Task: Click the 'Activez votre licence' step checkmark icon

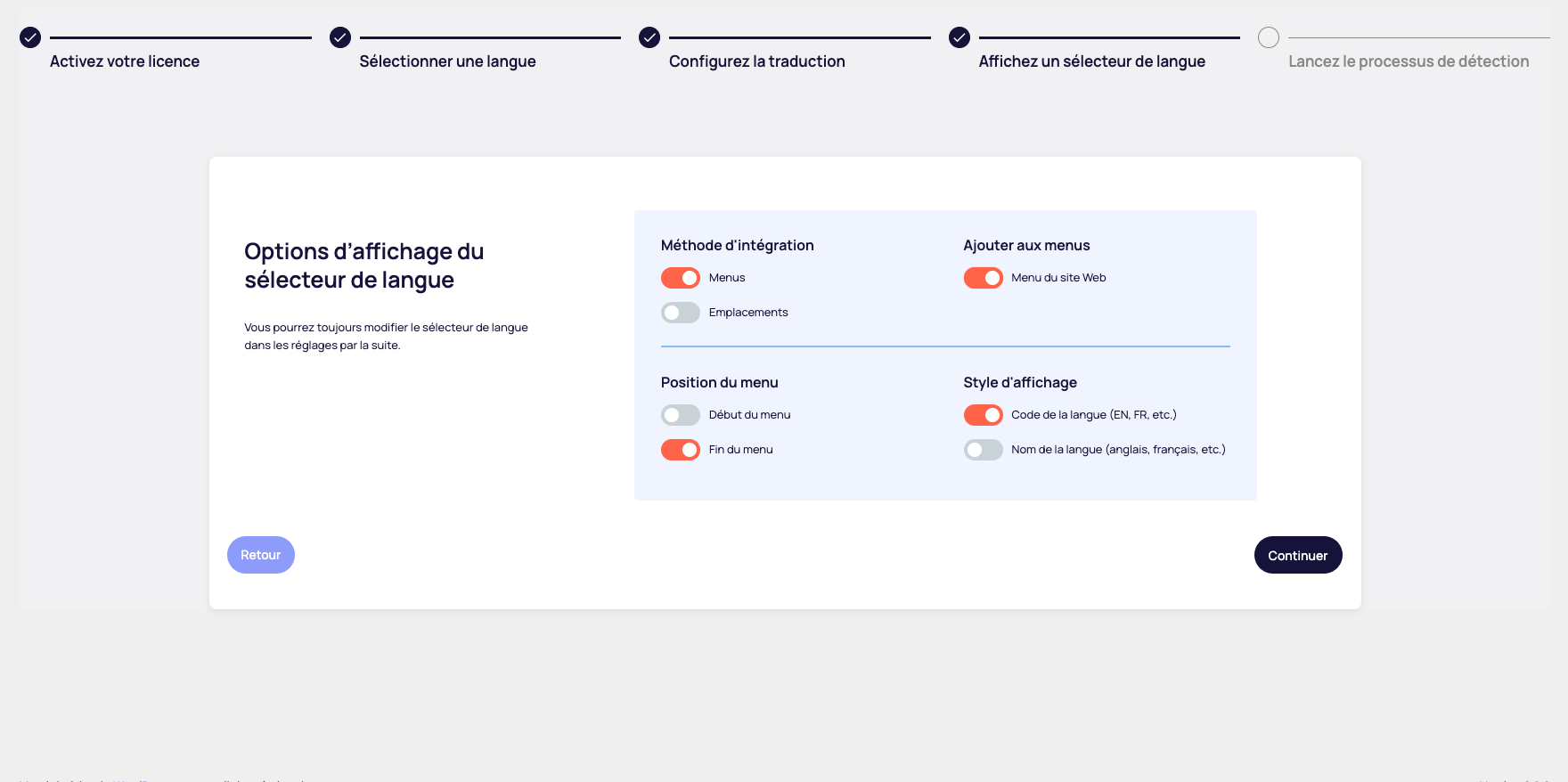Action: [30, 37]
